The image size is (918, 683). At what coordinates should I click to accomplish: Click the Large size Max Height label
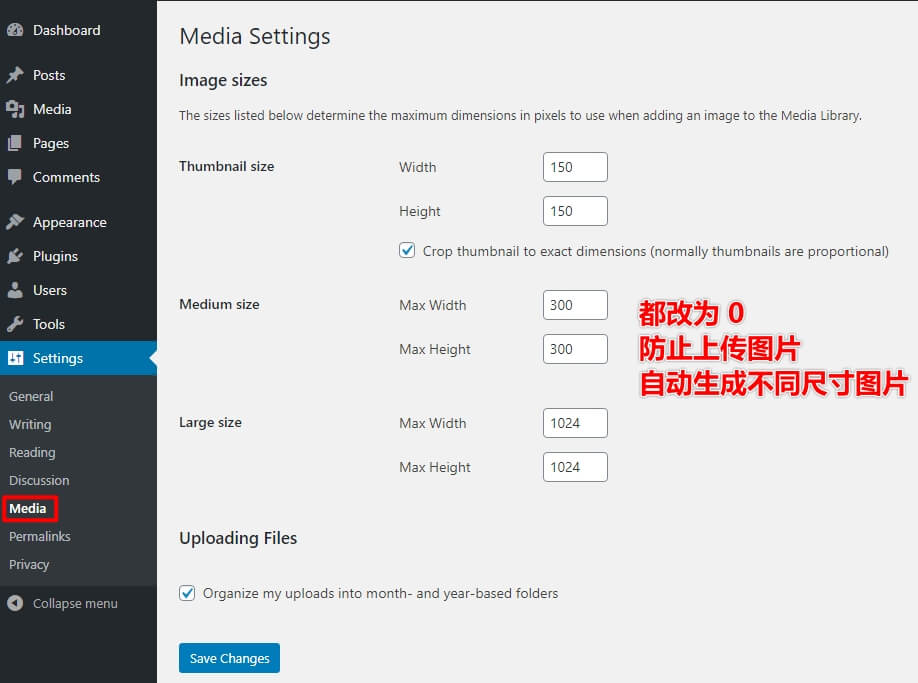pyautogui.click(x=435, y=467)
